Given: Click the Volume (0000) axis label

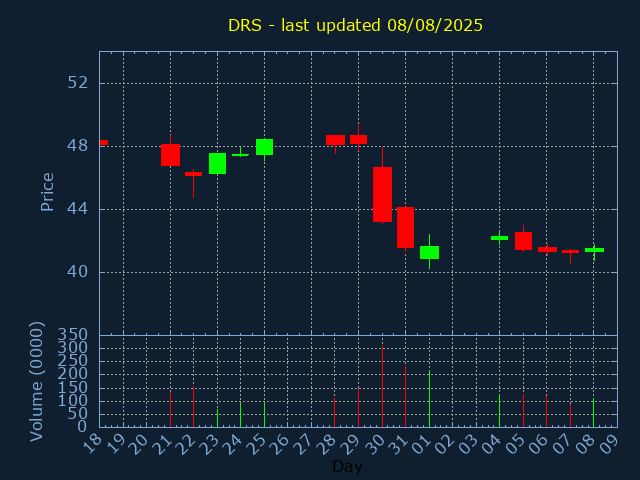Looking at the screenshot, I should [x=36, y=381].
